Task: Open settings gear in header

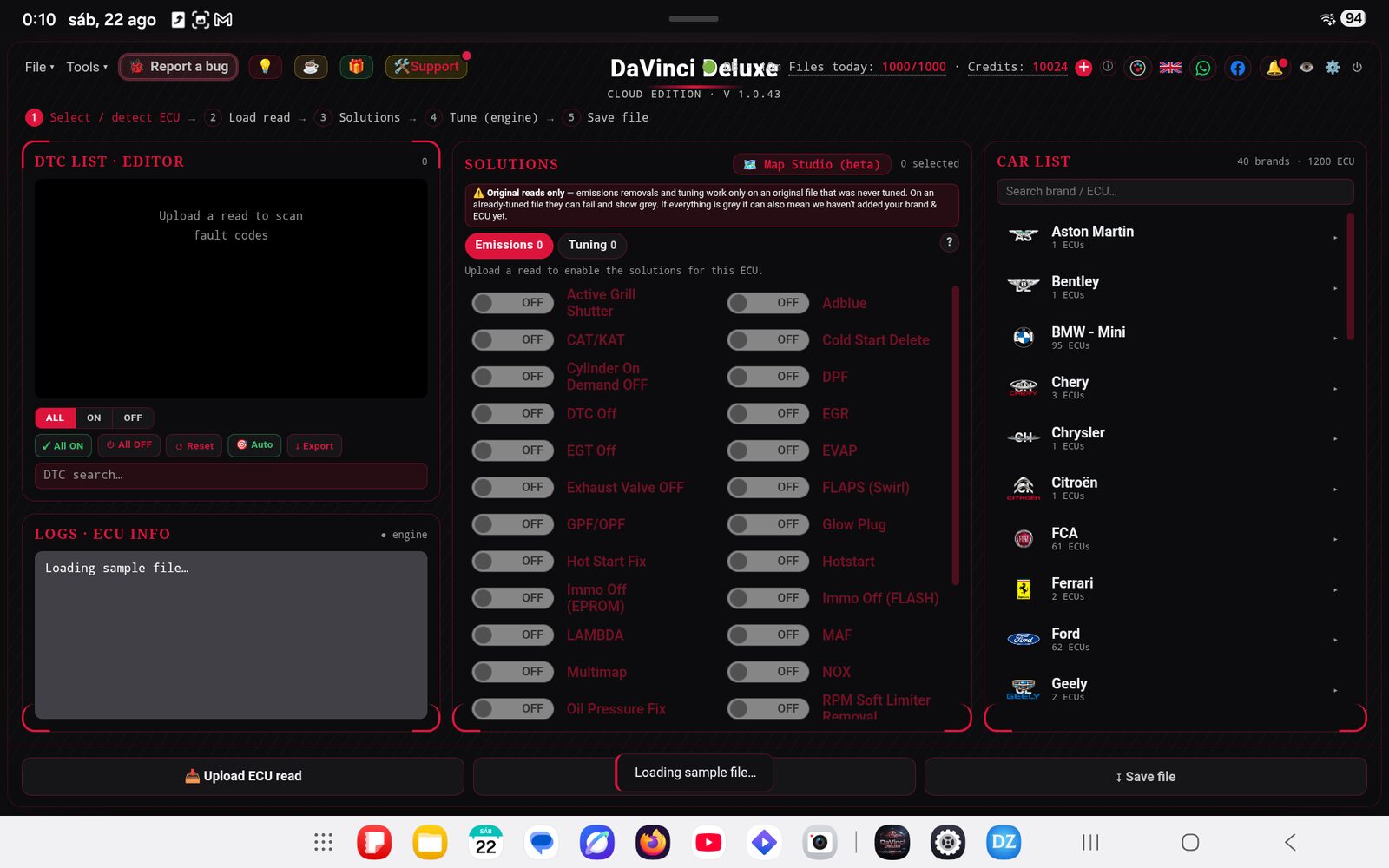Action: (x=1333, y=67)
